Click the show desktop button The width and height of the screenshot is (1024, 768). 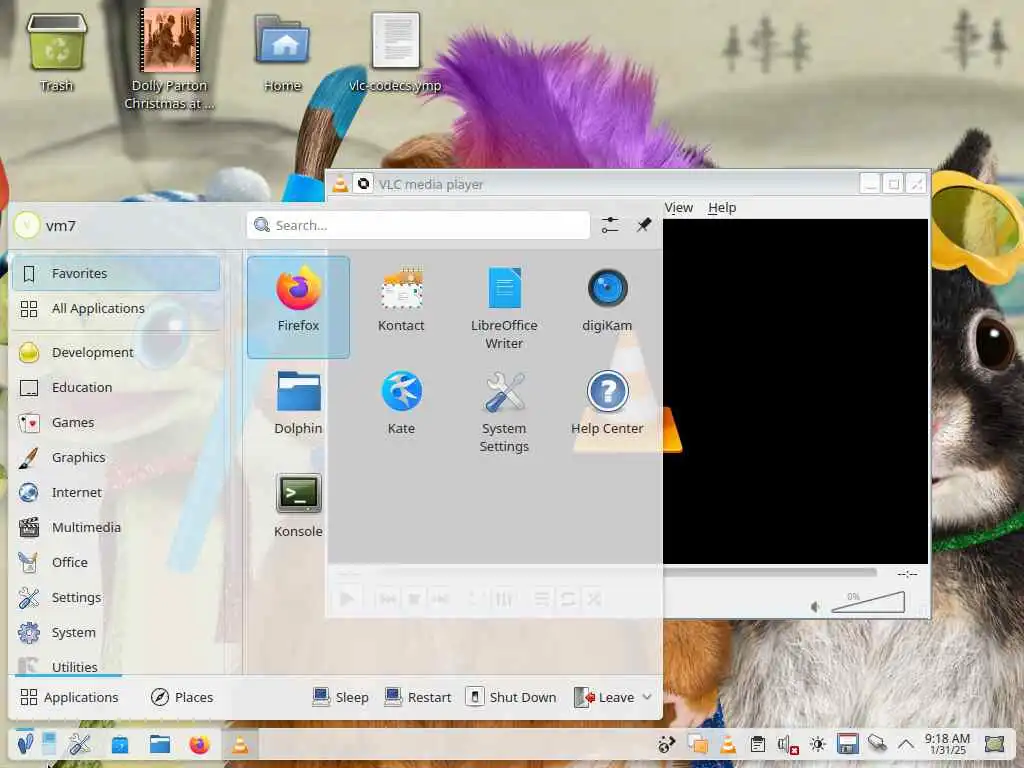994,744
